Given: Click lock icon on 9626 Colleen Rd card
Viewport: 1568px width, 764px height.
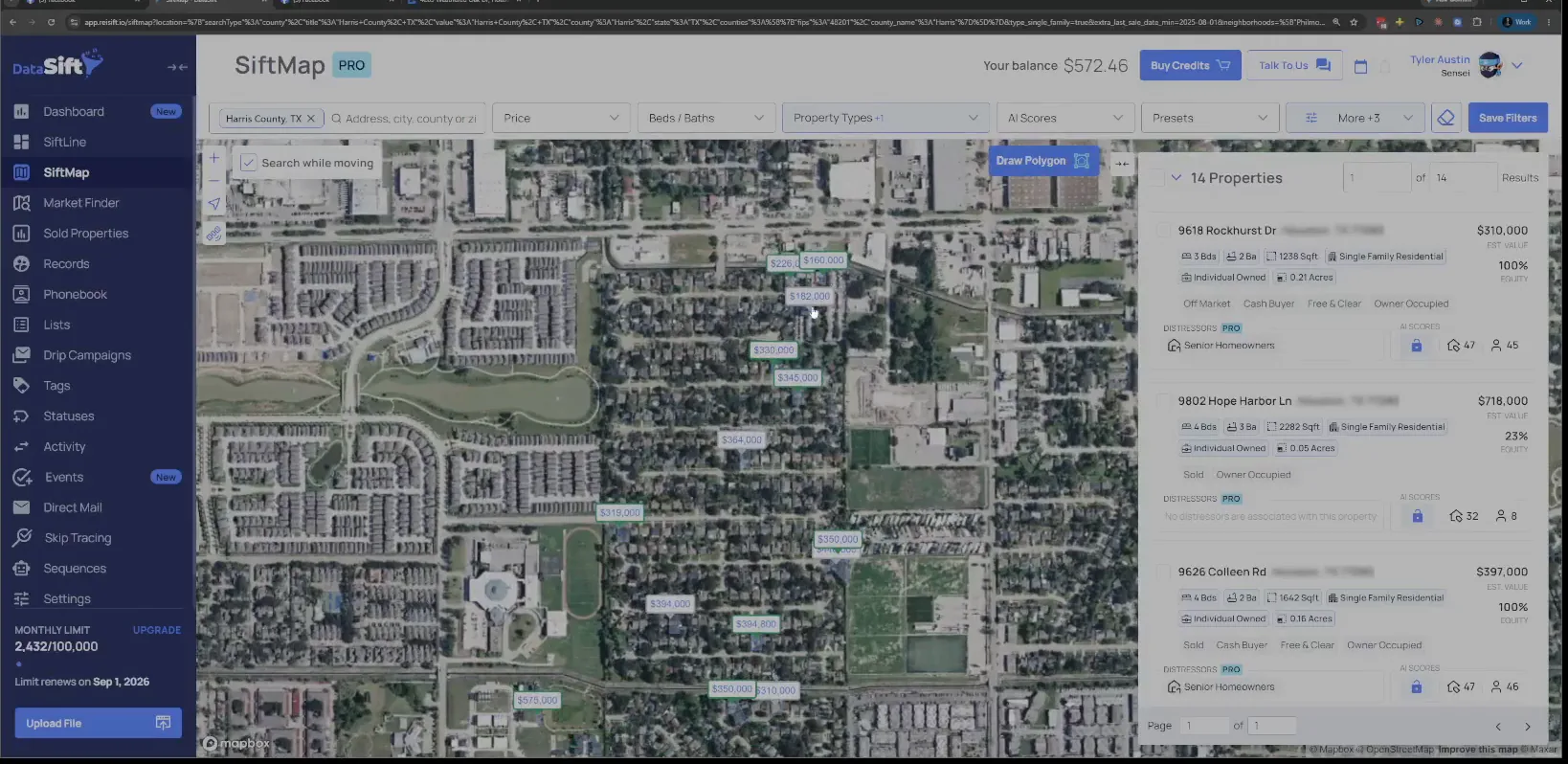Looking at the screenshot, I should click(1417, 686).
